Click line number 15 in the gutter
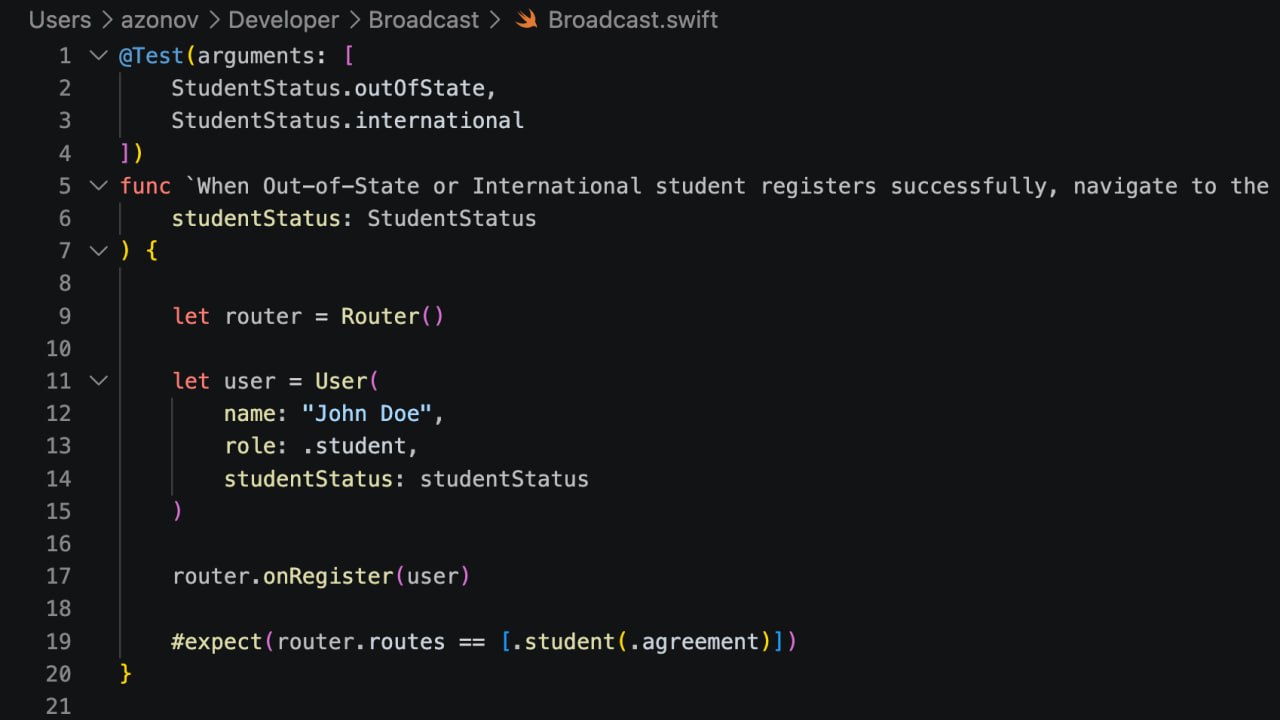 (59, 511)
